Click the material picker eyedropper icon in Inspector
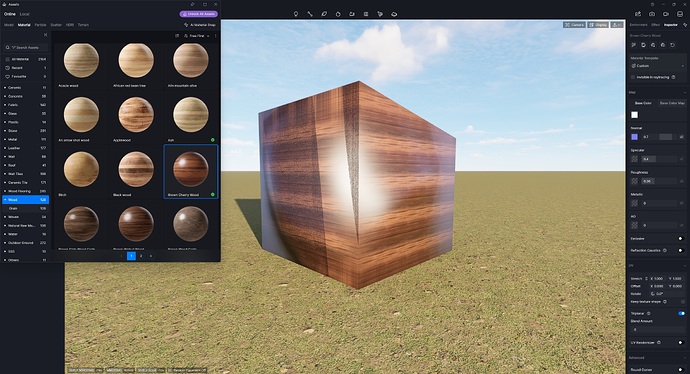 pyautogui.click(x=634, y=45)
